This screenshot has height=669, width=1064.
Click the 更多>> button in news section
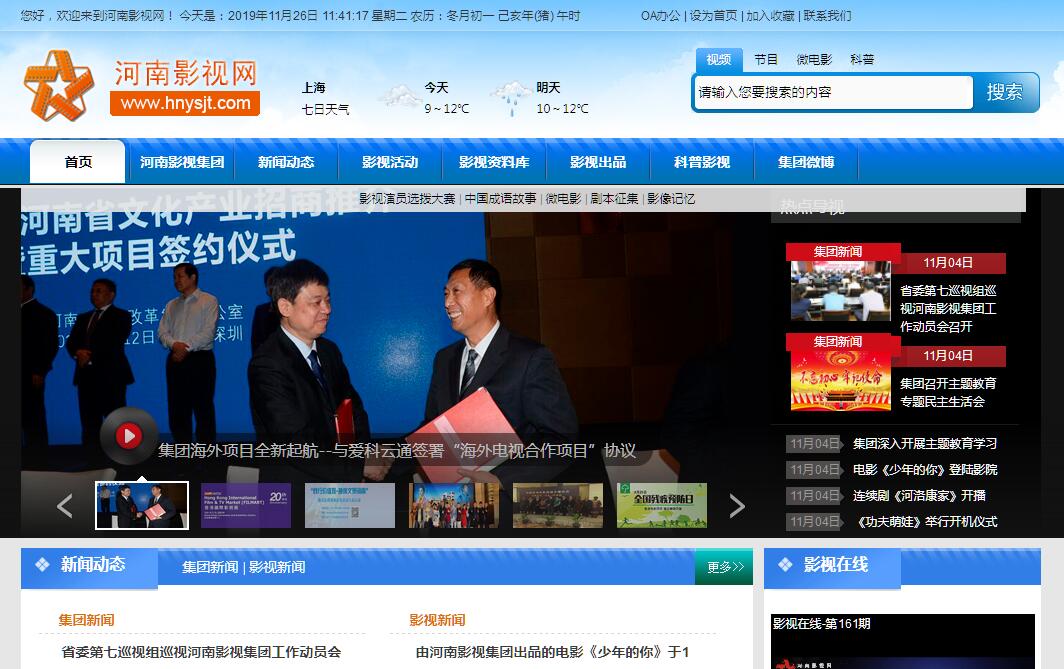725,567
